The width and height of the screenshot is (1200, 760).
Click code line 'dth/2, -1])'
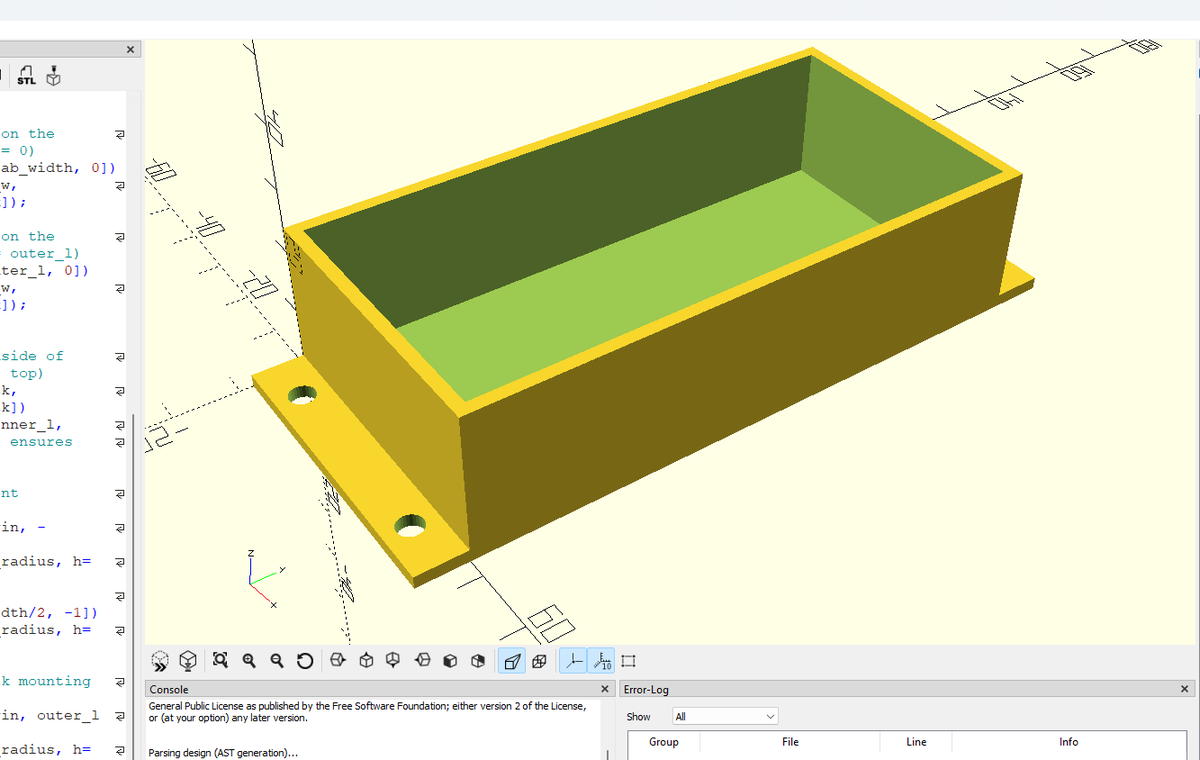point(48,612)
